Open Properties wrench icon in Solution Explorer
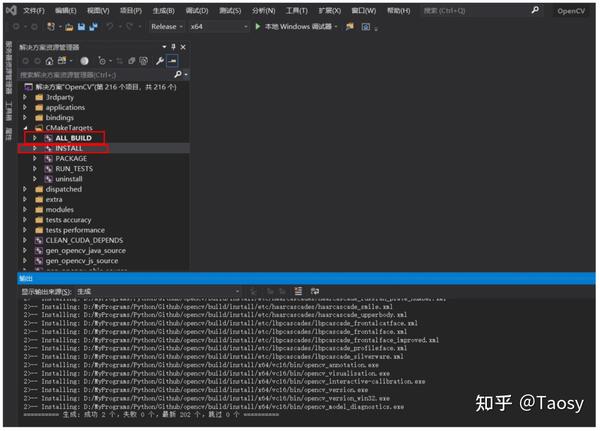600x431 pixels. tap(160, 60)
